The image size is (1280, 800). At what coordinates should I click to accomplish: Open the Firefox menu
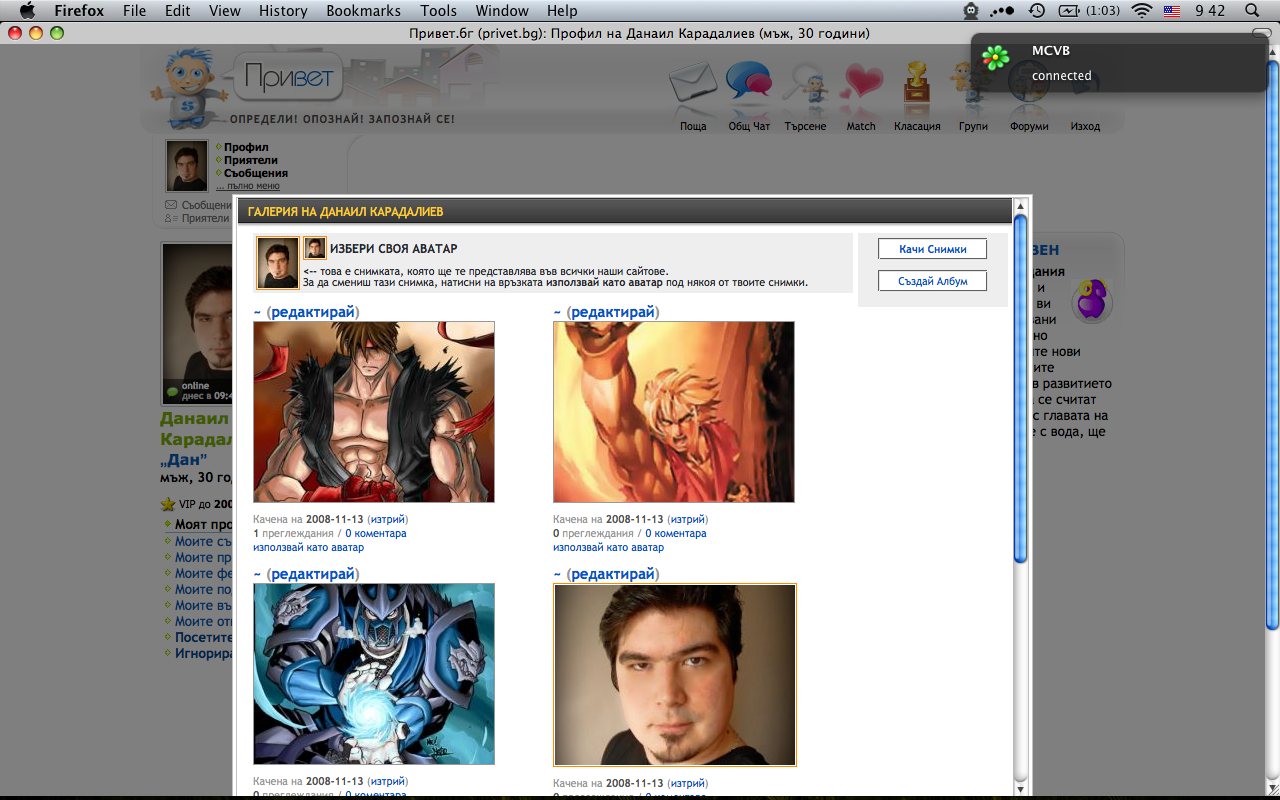[x=79, y=11]
